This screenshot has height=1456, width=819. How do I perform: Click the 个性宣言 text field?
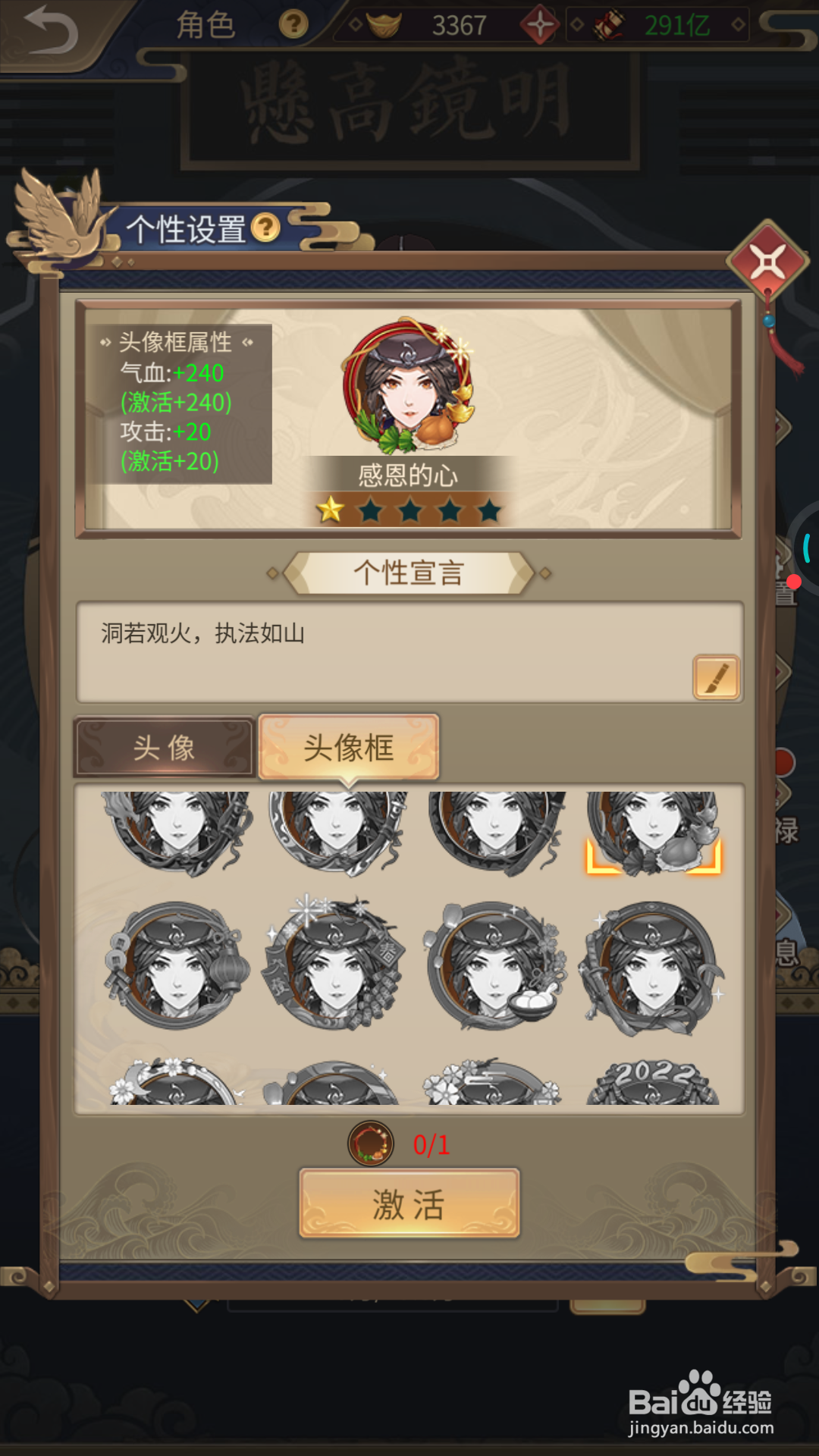click(x=409, y=652)
